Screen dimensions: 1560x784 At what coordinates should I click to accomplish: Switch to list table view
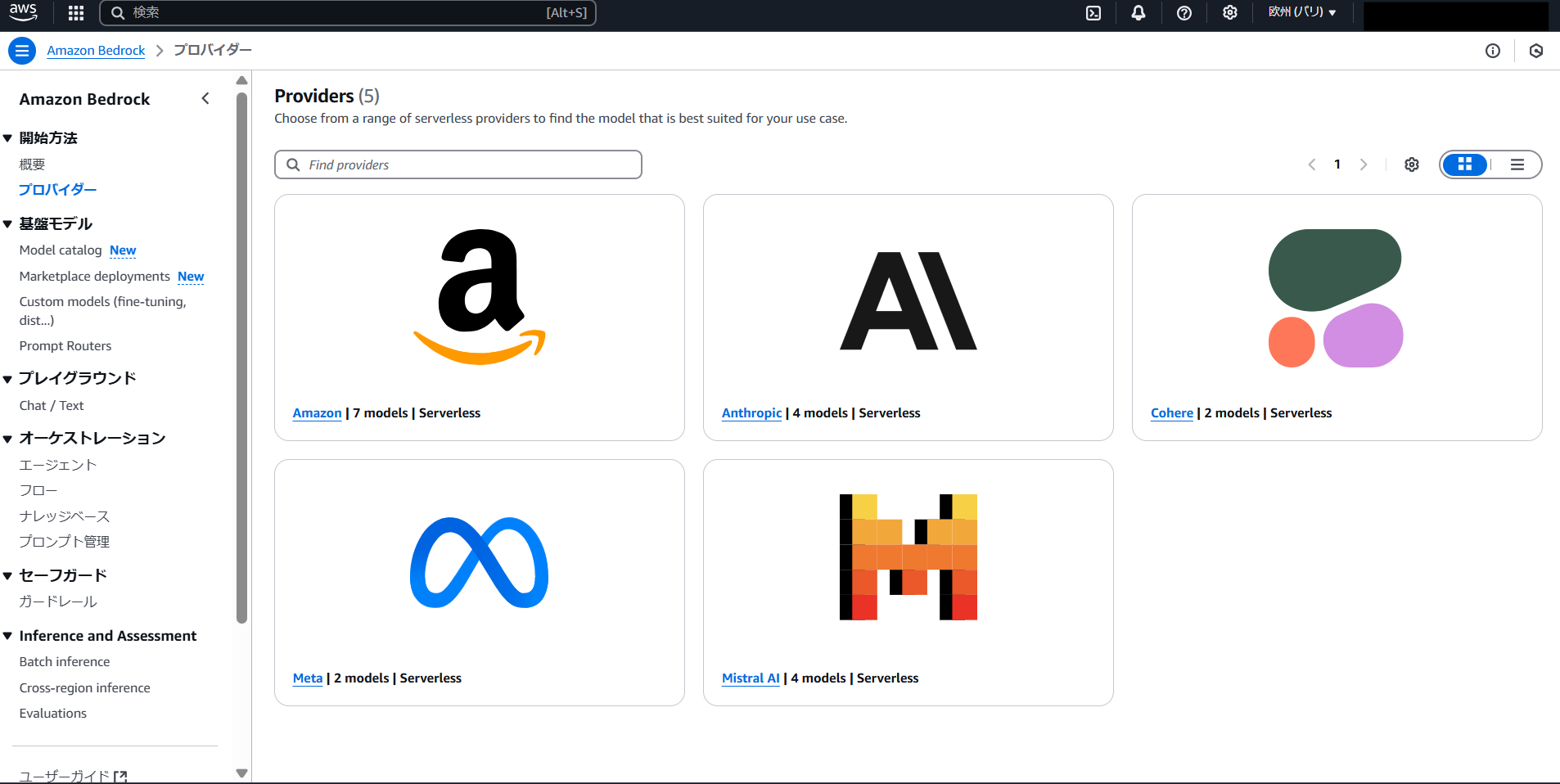tap(1517, 164)
